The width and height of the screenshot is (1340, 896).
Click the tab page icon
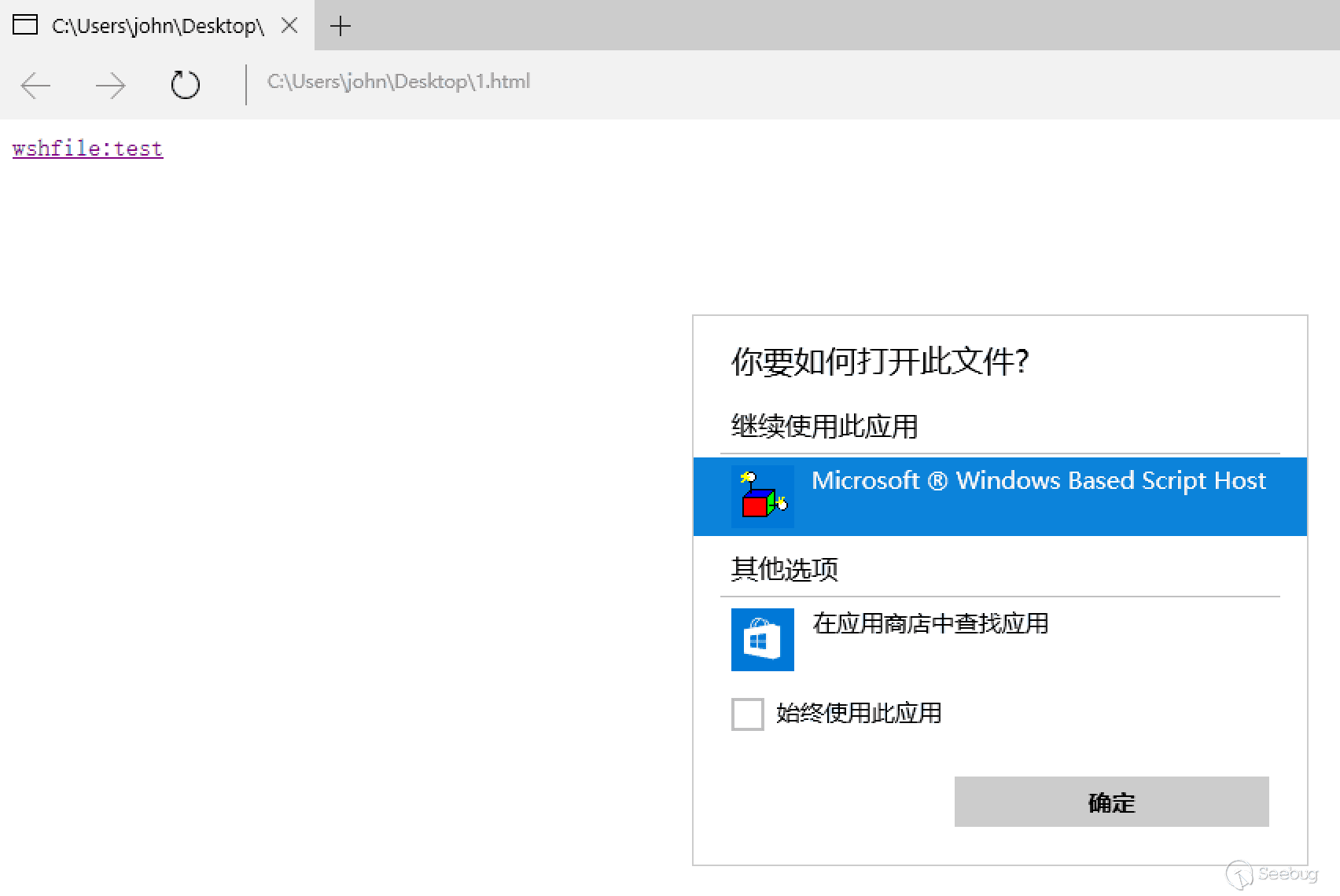point(25,25)
